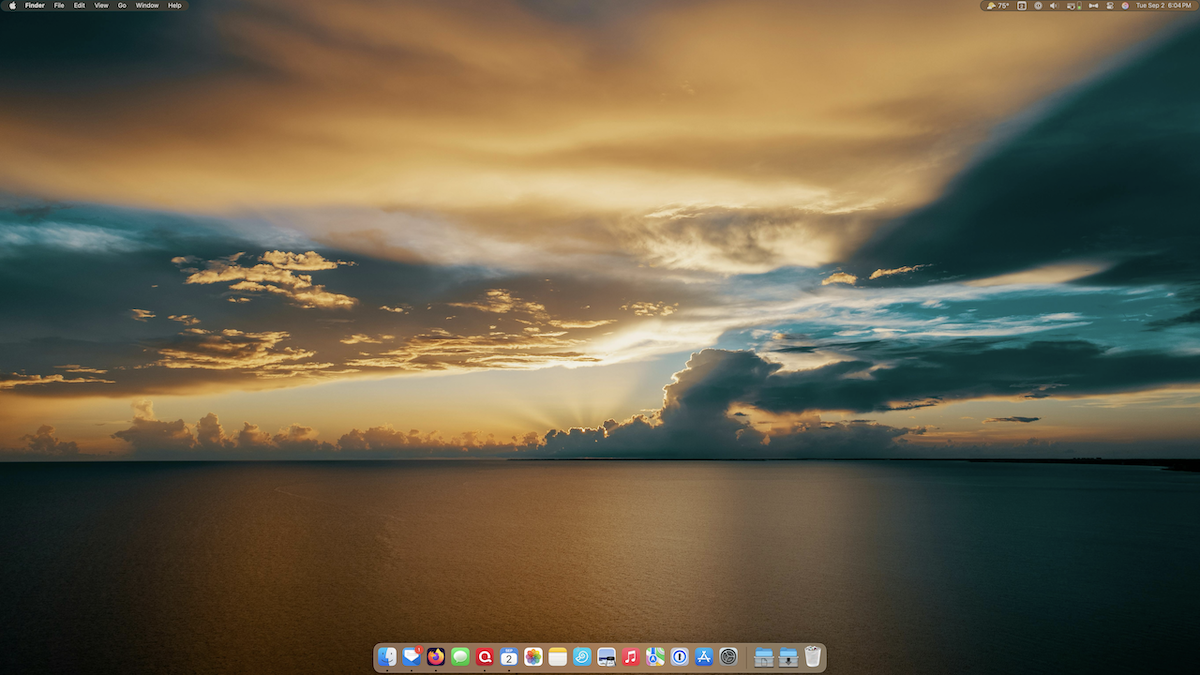Screen dimensions: 1200x675
Task: Click the volume icon in the menu bar
Action: coord(1054,5)
